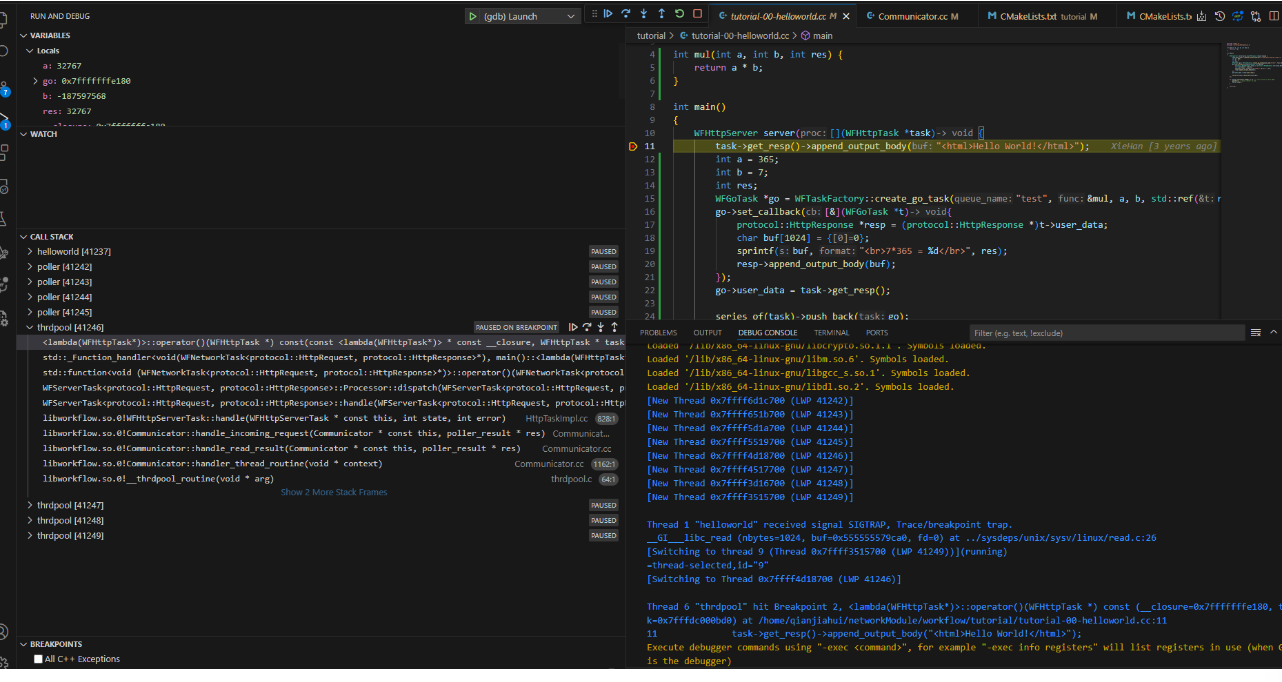The height and width of the screenshot is (682, 1282).
Task: Expand the helloworld [41237] thread
Action: [30, 252]
